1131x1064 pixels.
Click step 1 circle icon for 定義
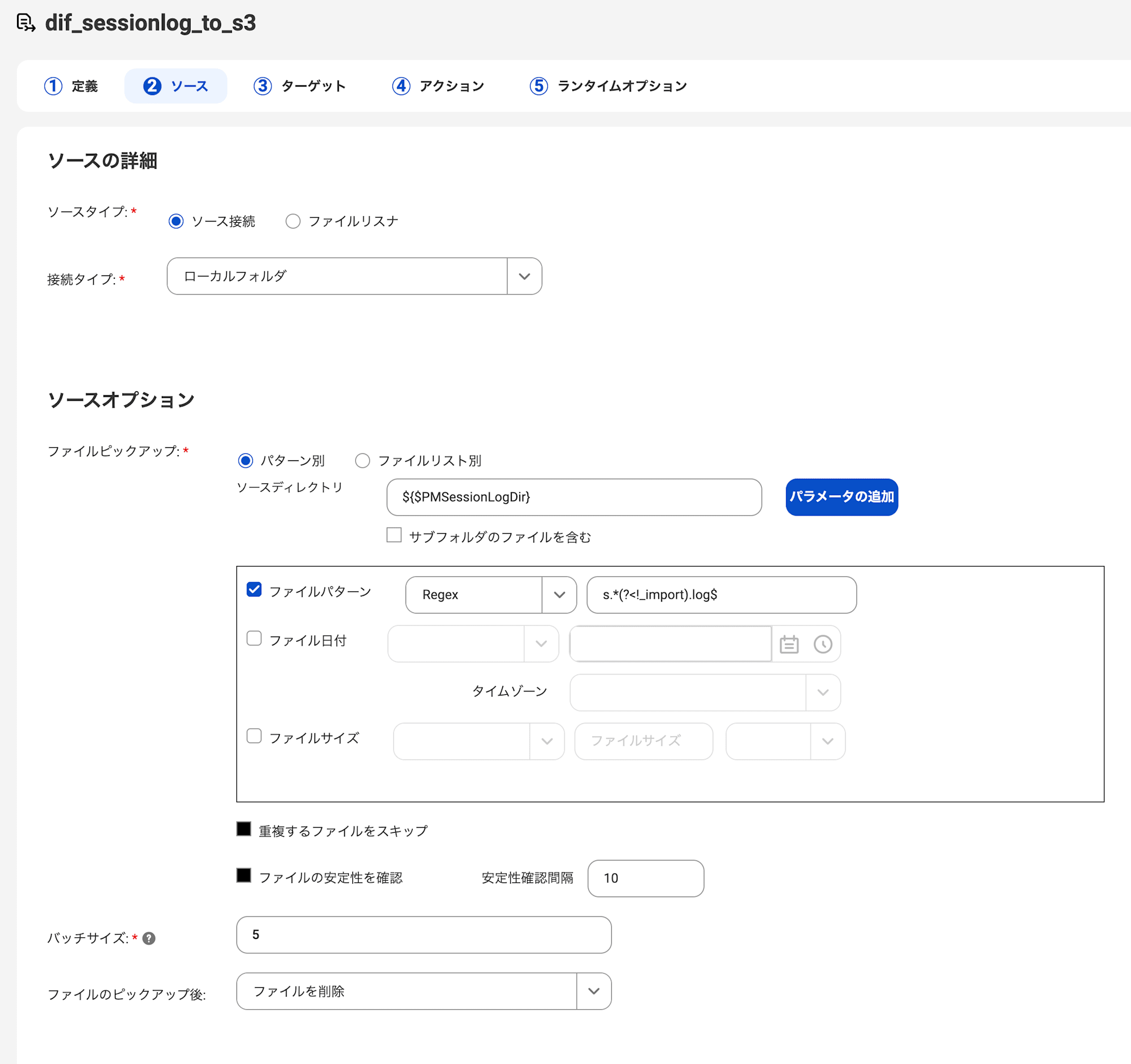pyautogui.click(x=54, y=86)
